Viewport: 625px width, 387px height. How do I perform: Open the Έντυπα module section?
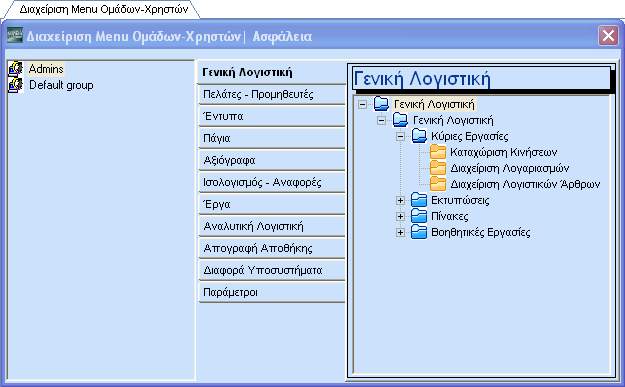click(272, 116)
